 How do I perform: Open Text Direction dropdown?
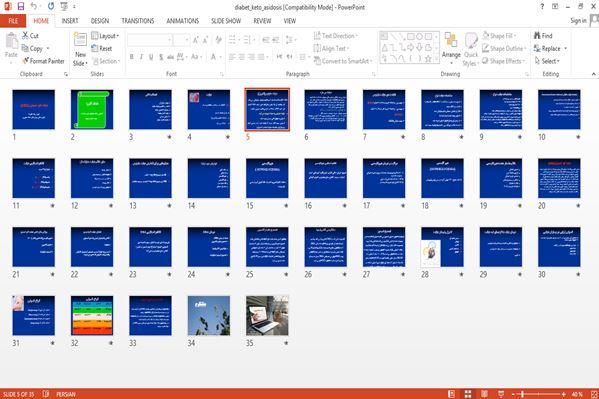click(x=336, y=36)
